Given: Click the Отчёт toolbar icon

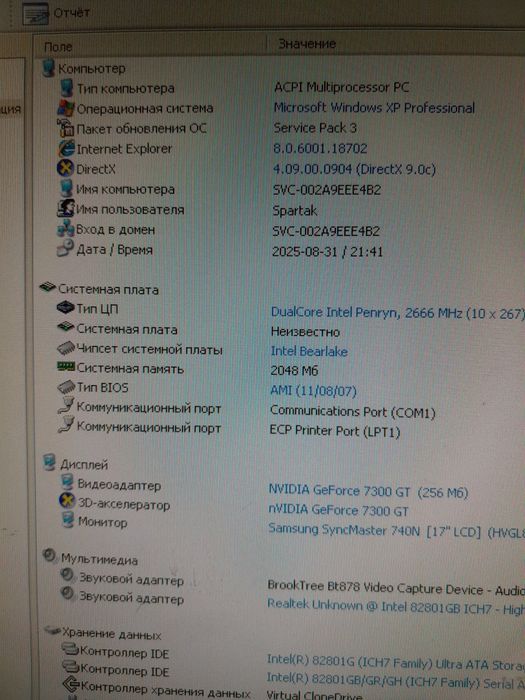Looking at the screenshot, I should 35,14.
